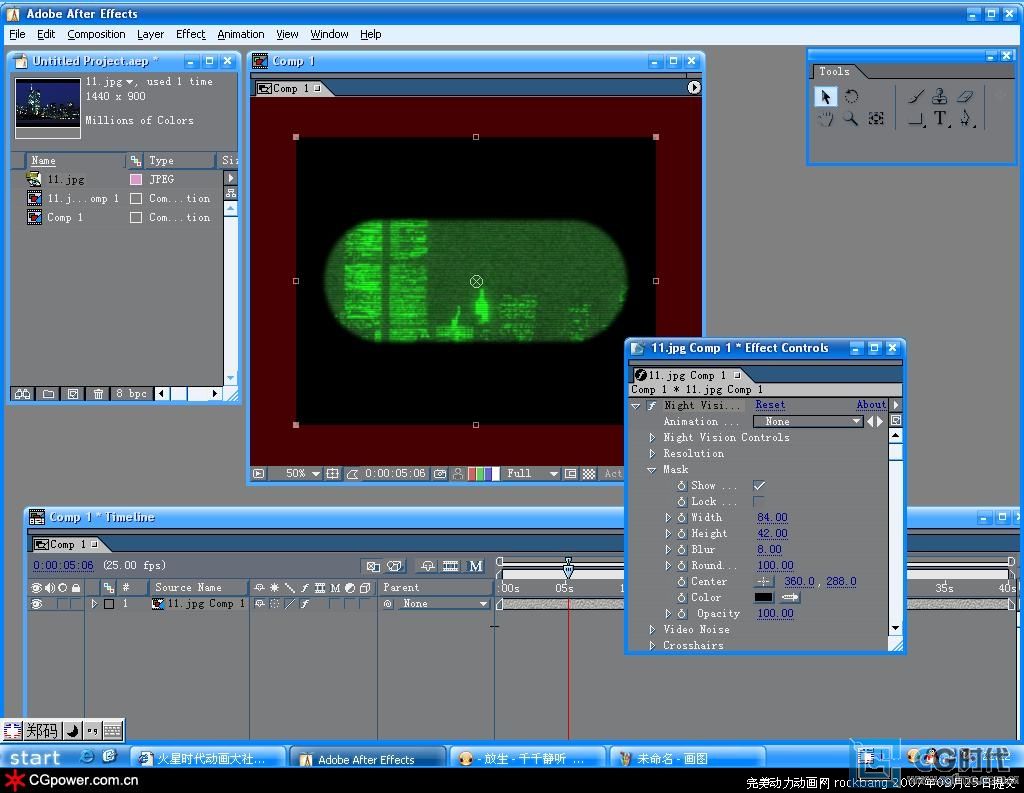Select the Selection arrow tool
1024x793 pixels.
point(825,97)
